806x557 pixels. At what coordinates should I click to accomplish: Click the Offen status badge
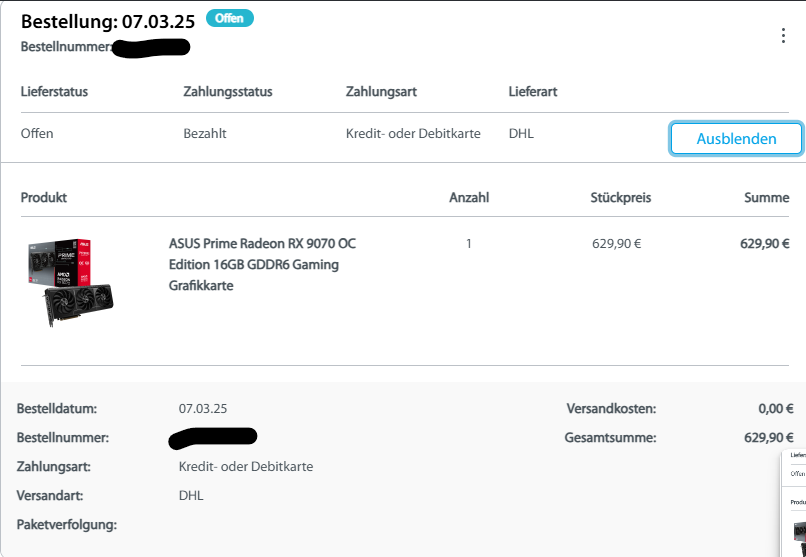[x=229, y=18]
